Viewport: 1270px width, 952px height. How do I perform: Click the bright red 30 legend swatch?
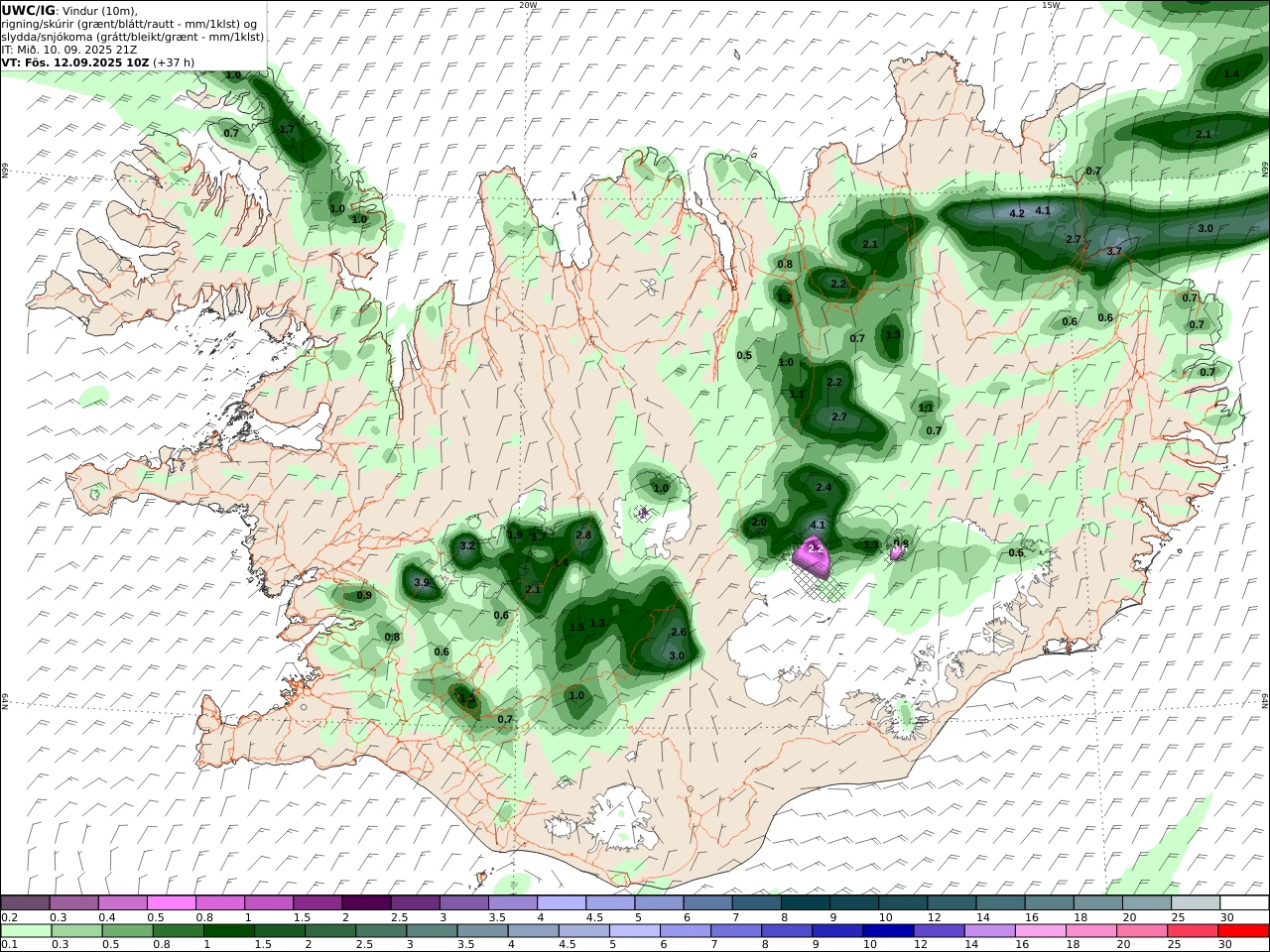tap(1243, 931)
